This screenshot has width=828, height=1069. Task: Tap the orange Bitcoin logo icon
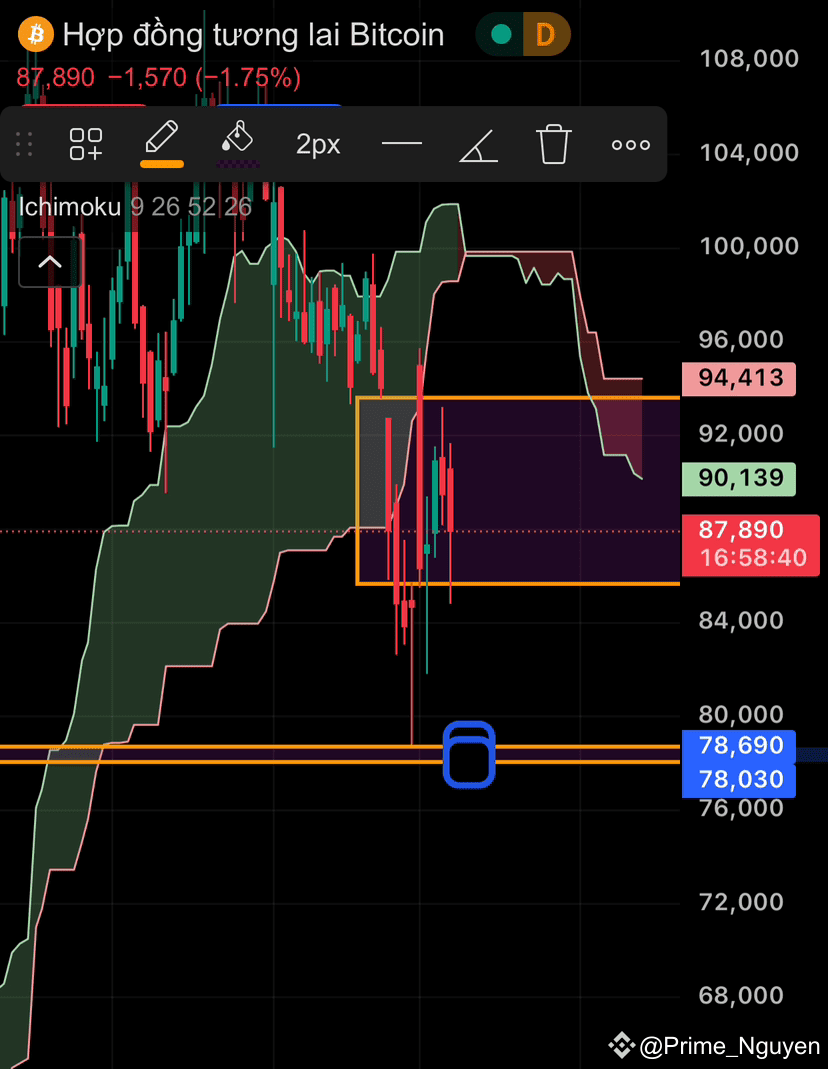click(35, 34)
